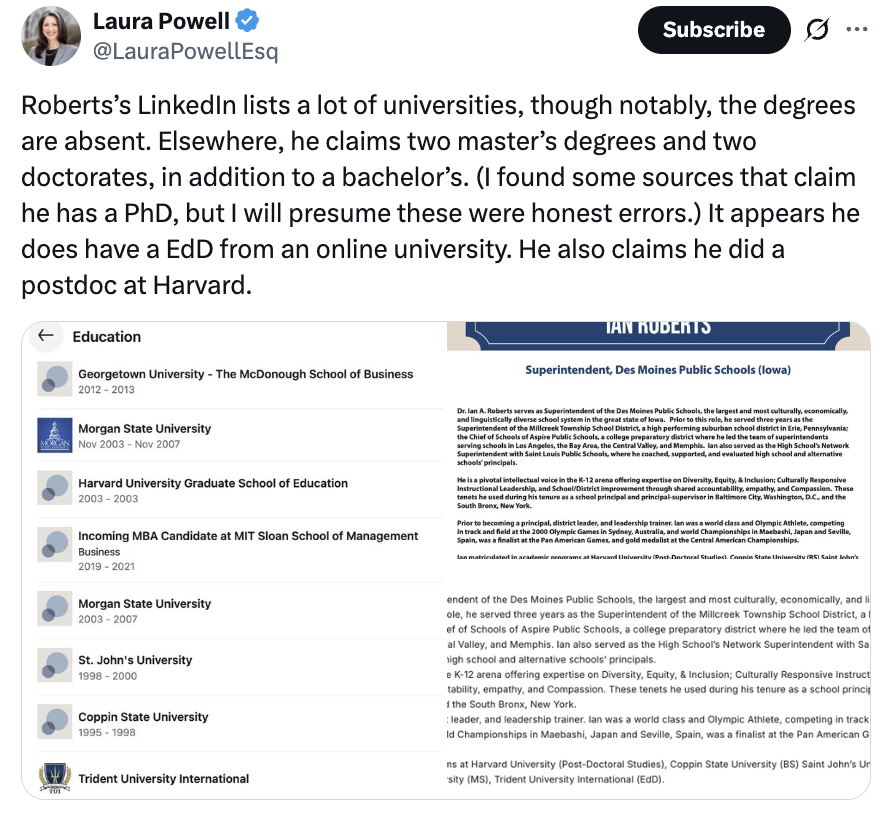
Task: Click Laura Powell's profile avatar
Action: [51, 36]
